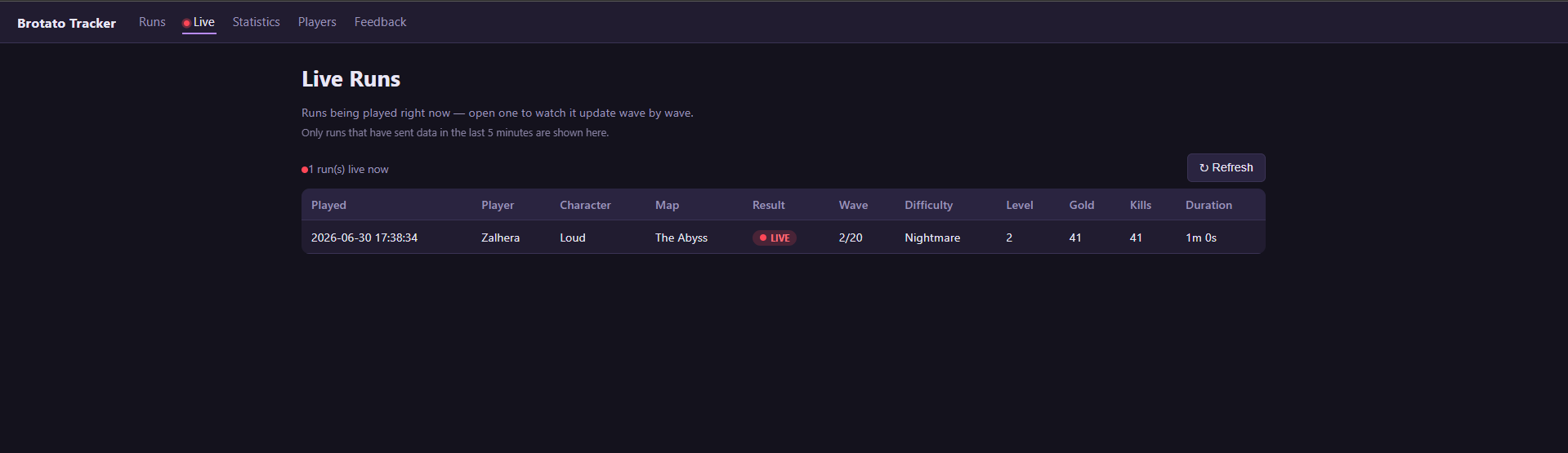Click The Abyss map cell
The image size is (1568, 453).
point(681,238)
